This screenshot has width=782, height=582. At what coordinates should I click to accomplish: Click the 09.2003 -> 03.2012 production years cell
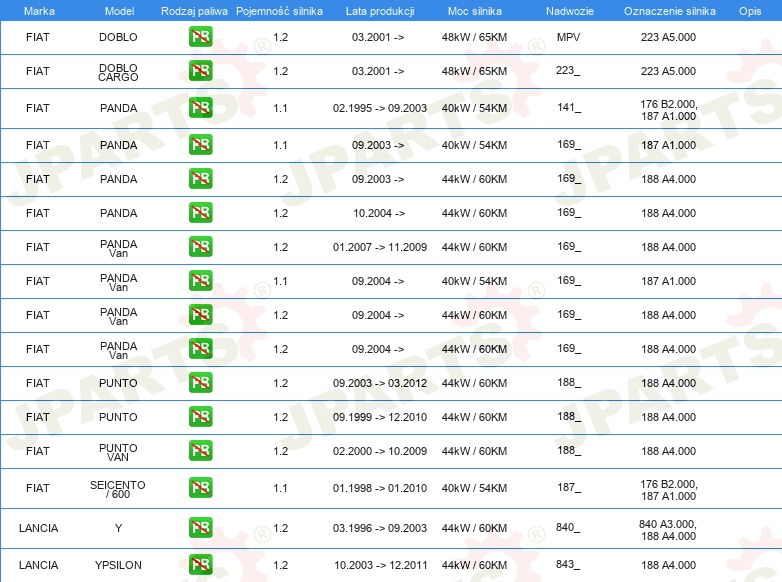tap(380, 384)
